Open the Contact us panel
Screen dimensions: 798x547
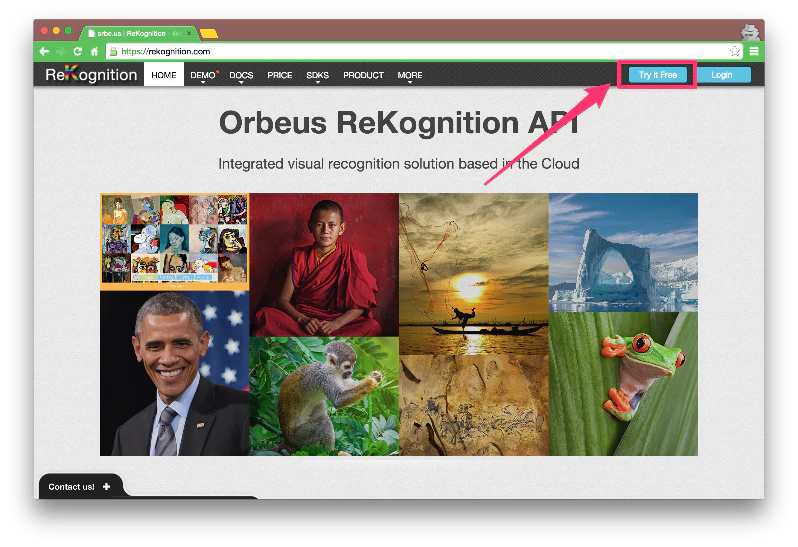(80, 486)
